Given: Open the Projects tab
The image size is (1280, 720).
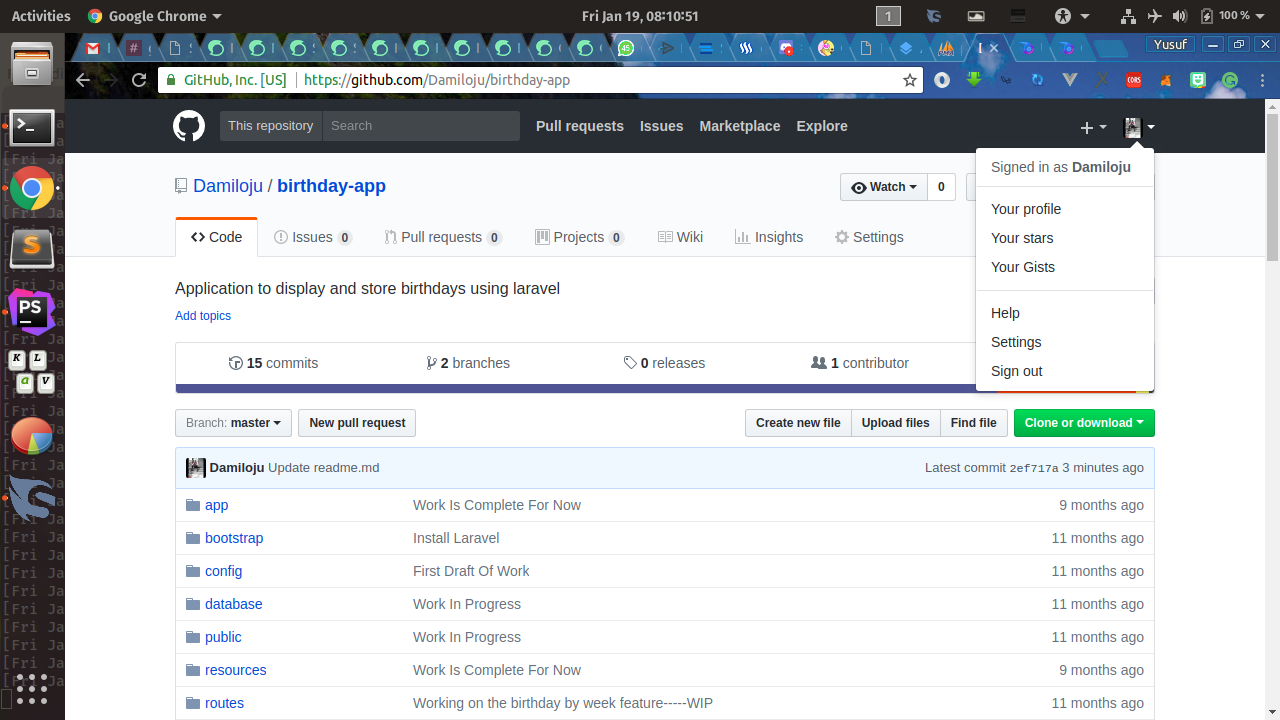Looking at the screenshot, I should pos(580,237).
